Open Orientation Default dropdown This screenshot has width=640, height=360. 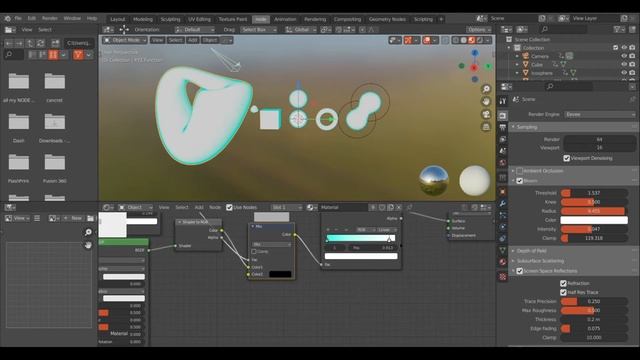coord(195,30)
